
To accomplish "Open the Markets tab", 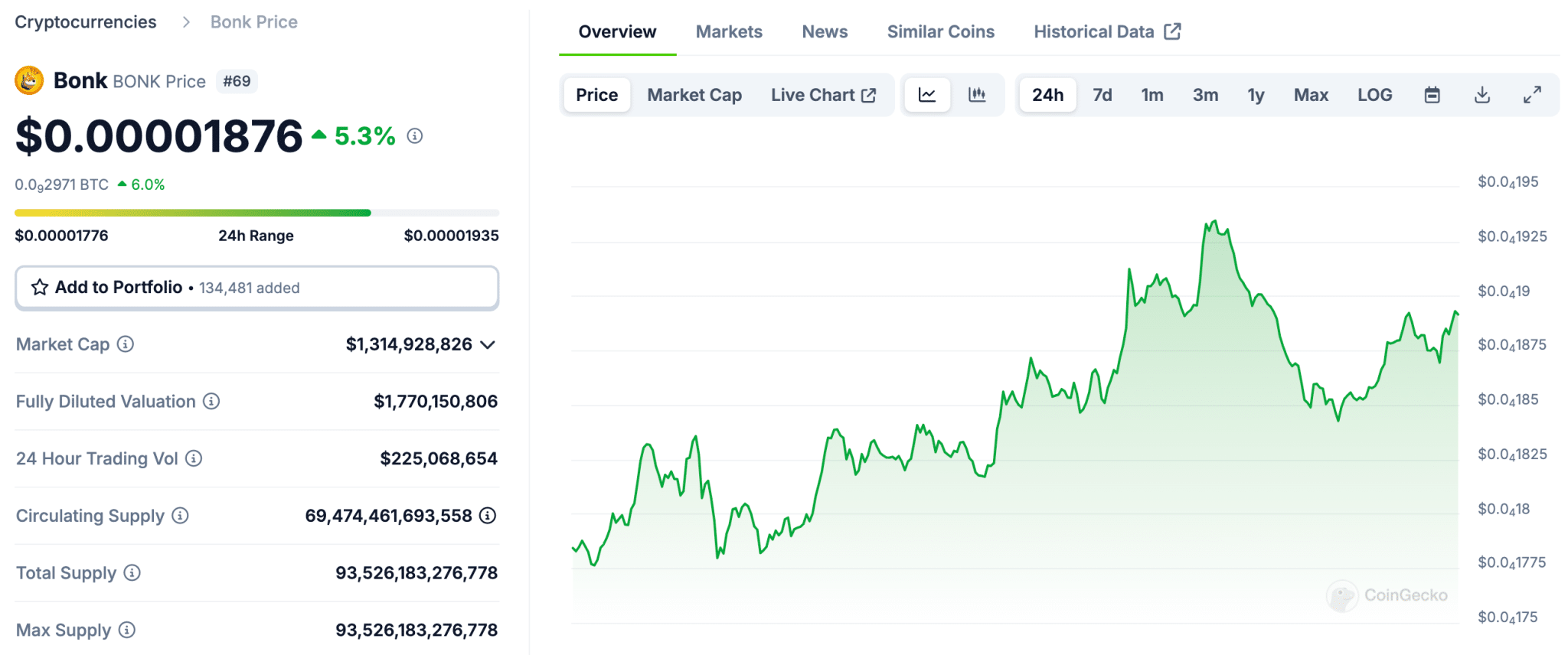I will (729, 31).
